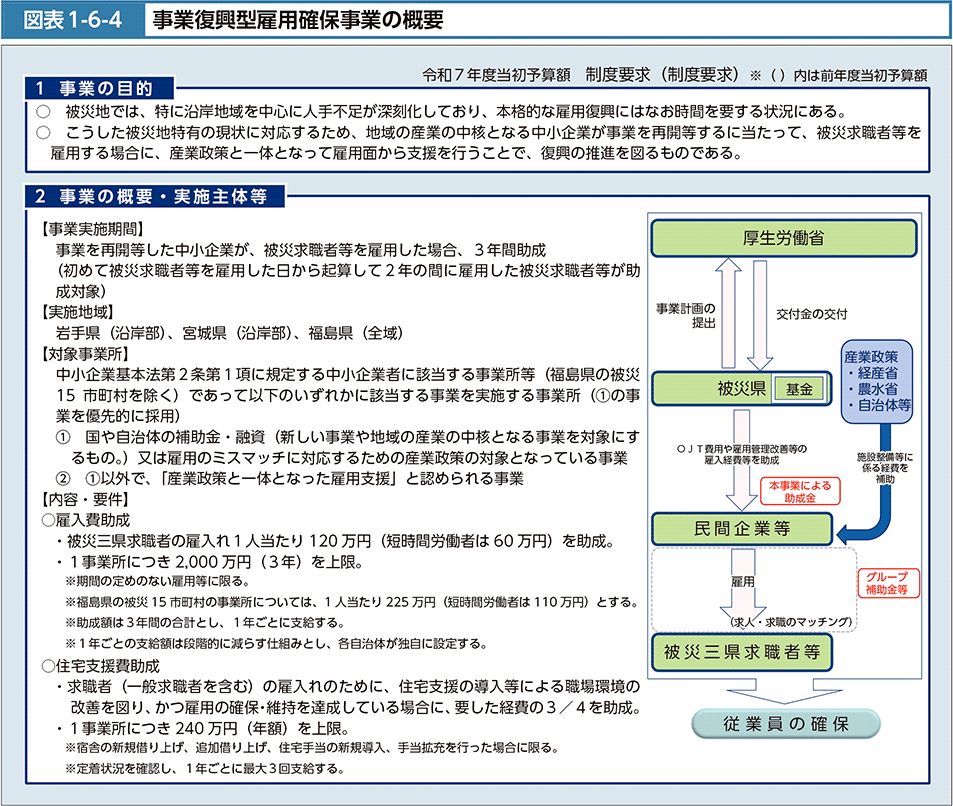Click the note ※助成額は3年間の合計とし
Viewport: 953px width, 806px height.
(x=205, y=623)
